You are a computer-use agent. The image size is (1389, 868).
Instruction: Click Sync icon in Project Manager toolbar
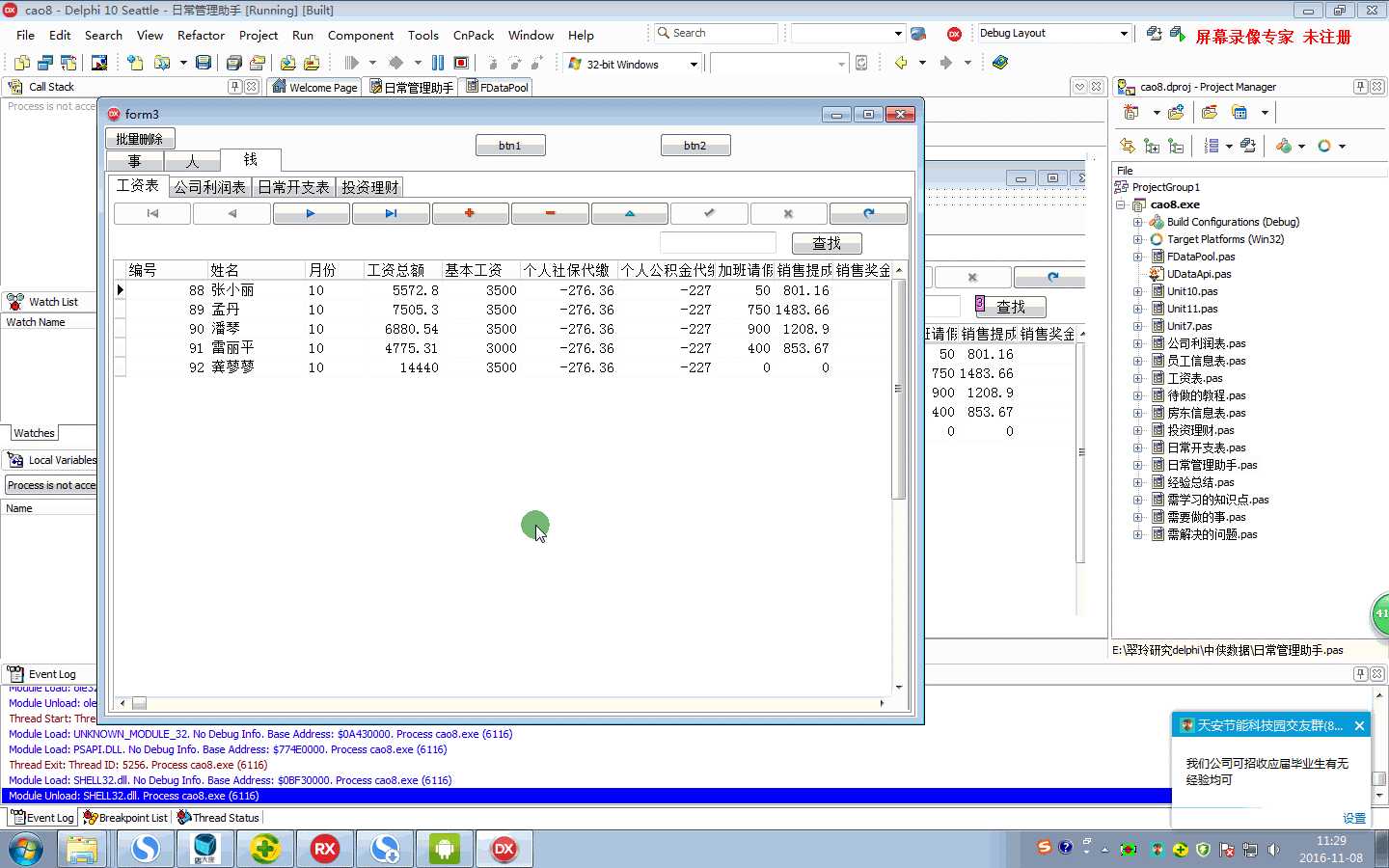[x=1127, y=146]
